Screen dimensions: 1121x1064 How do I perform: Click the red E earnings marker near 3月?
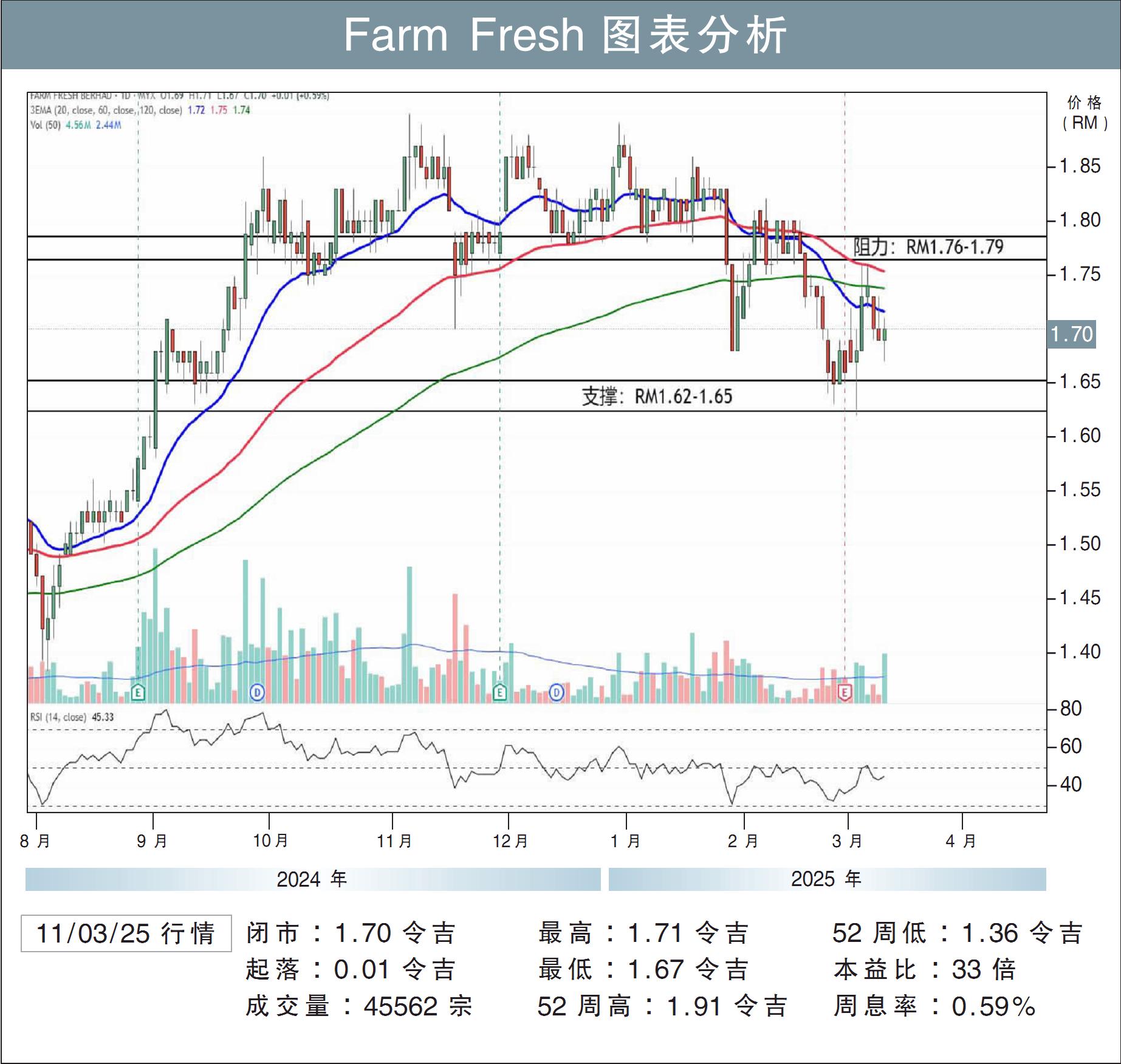tap(845, 692)
